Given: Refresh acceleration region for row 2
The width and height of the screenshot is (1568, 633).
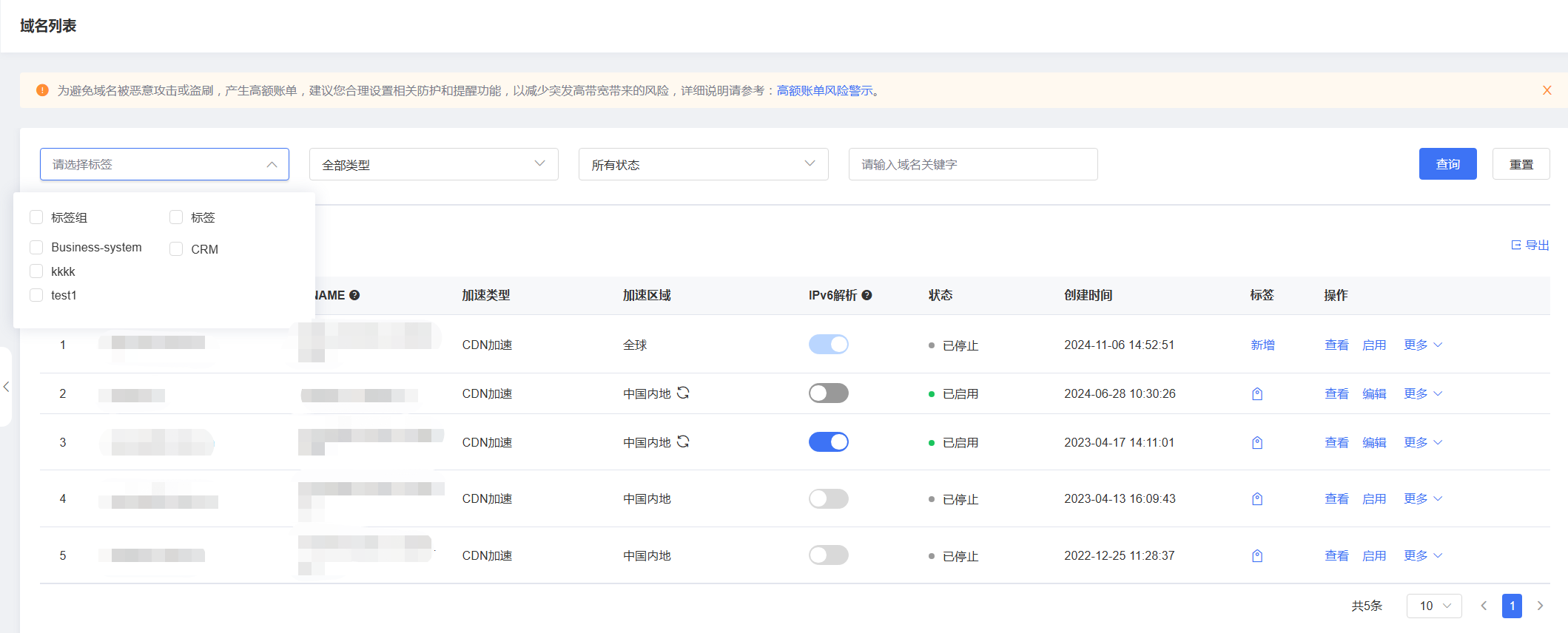Looking at the screenshot, I should 683,393.
